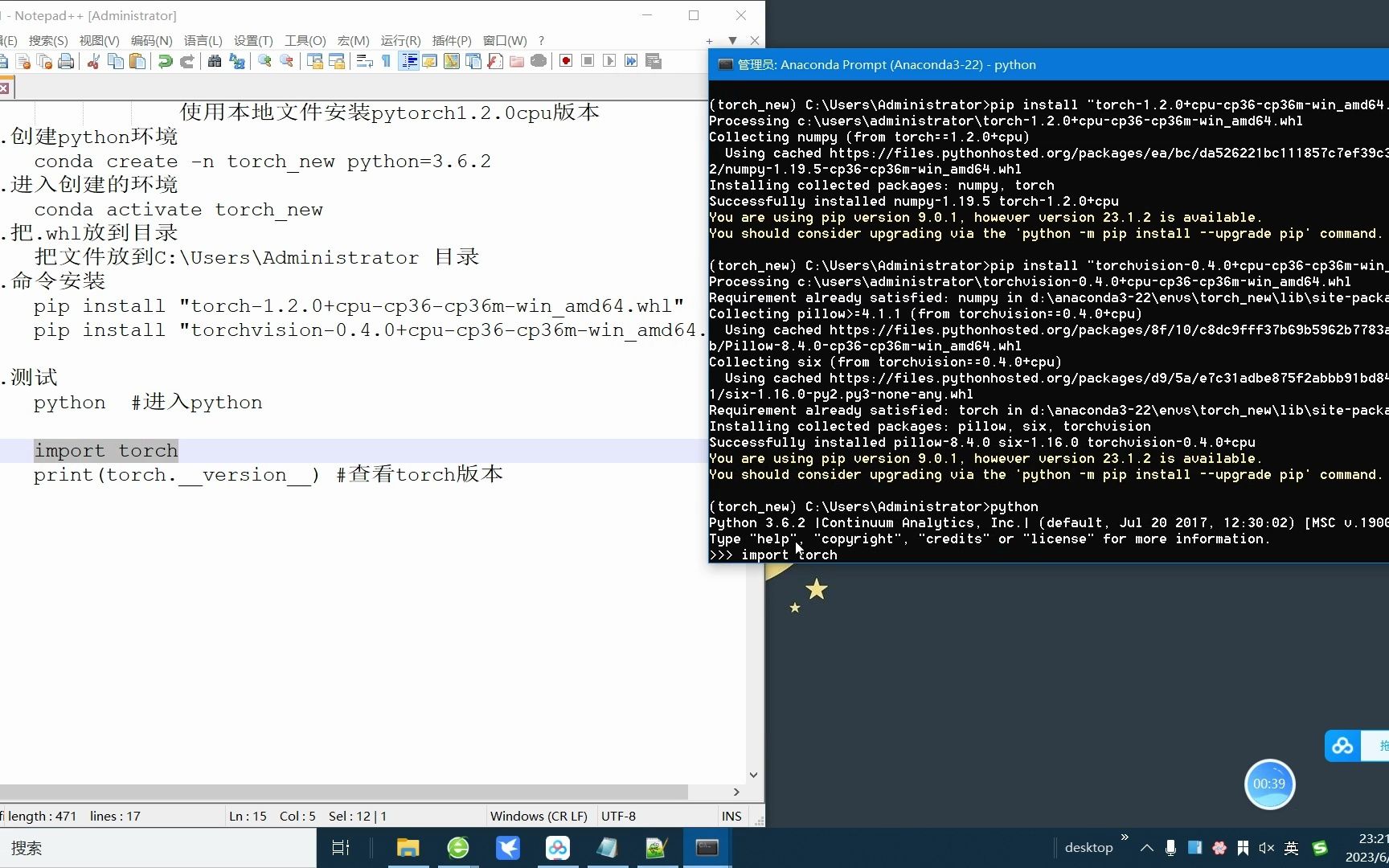1389x868 pixels.
Task: Run macro multiple times icon
Action: (x=631, y=61)
